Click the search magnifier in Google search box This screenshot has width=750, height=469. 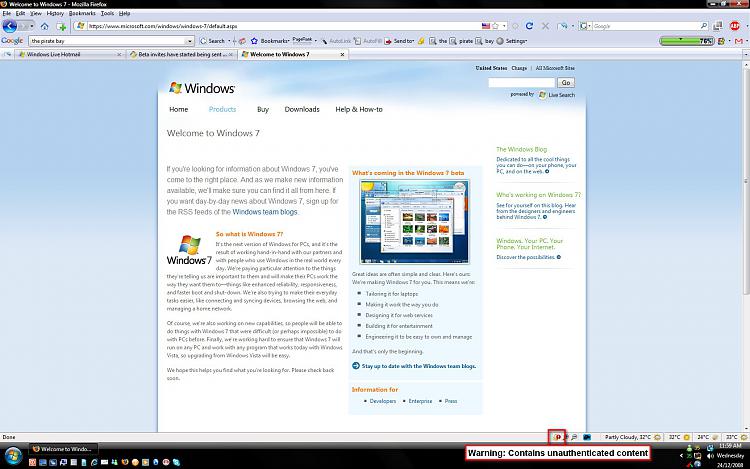704,26
